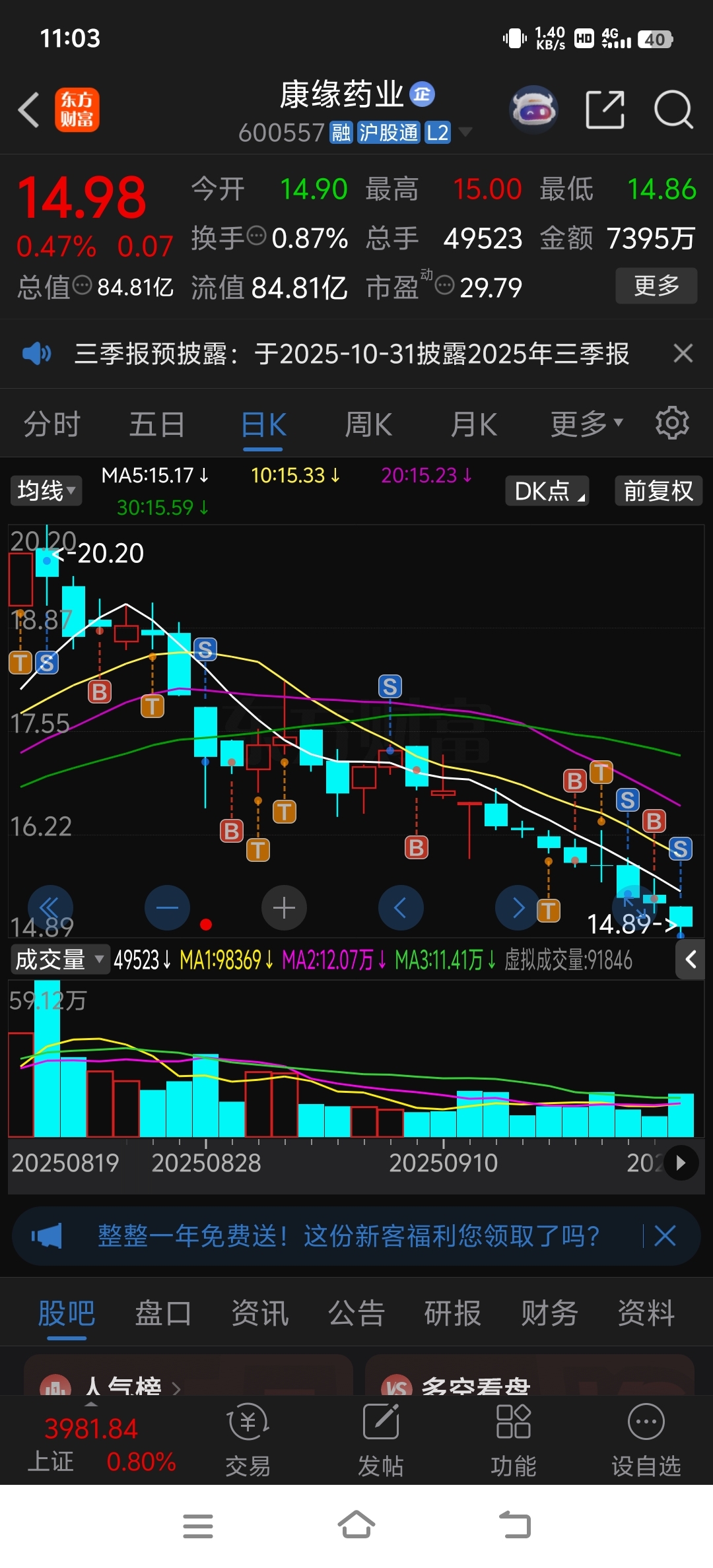This screenshot has height=1568, width=713.
Task: Tap the fullscreen expand arrows on chart
Action: (x=634, y=908)
